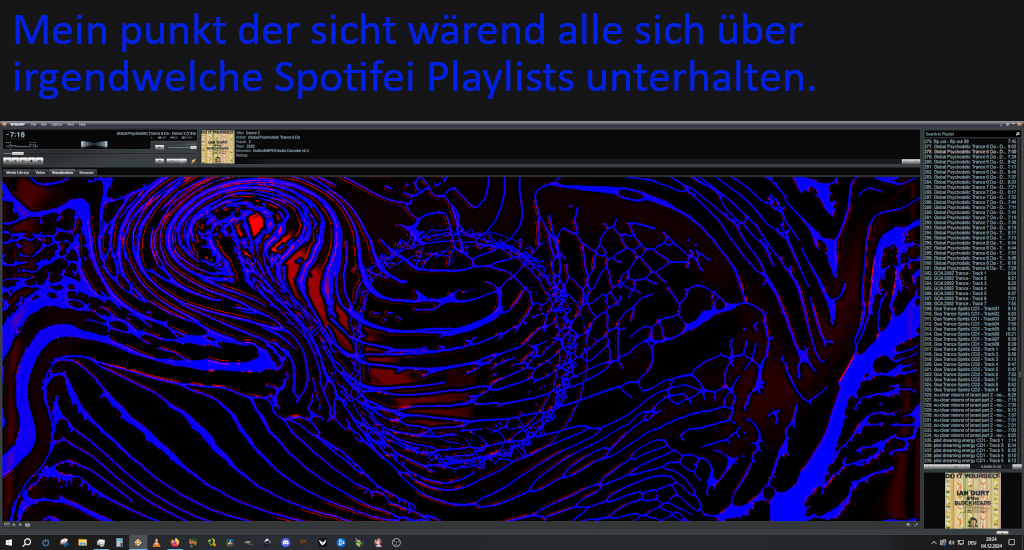Screen dimensions: 1024x550
Task: Click the Search in Playlist field
Action: click(x=960, y=133)
